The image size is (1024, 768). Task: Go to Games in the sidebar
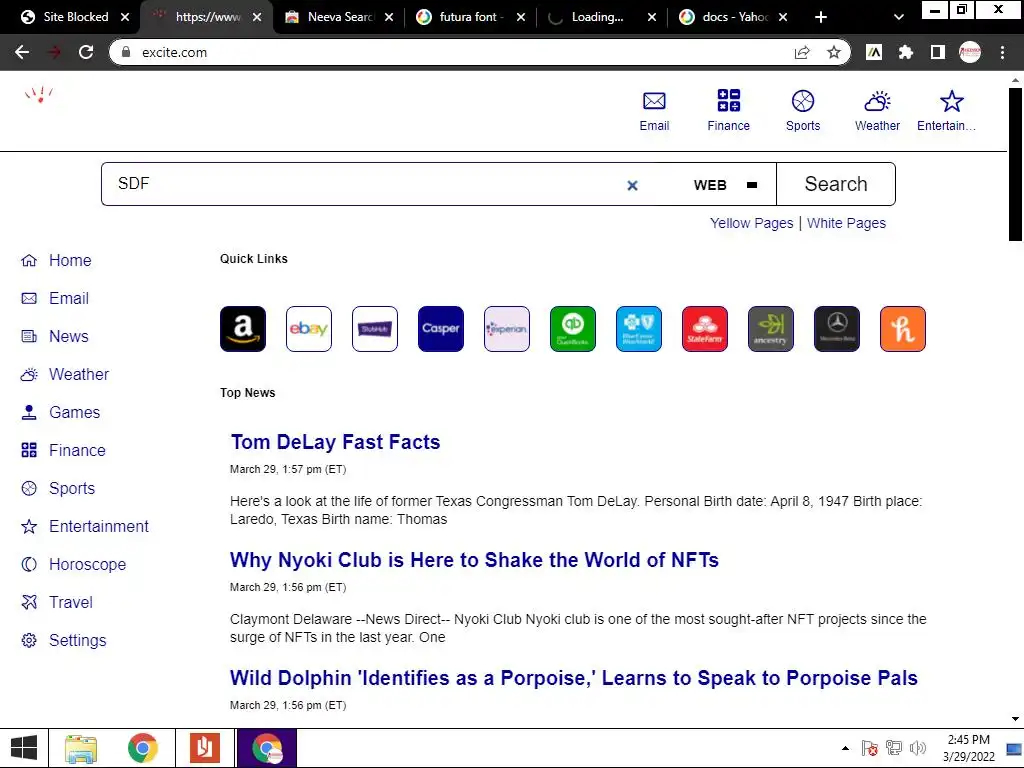60,413
